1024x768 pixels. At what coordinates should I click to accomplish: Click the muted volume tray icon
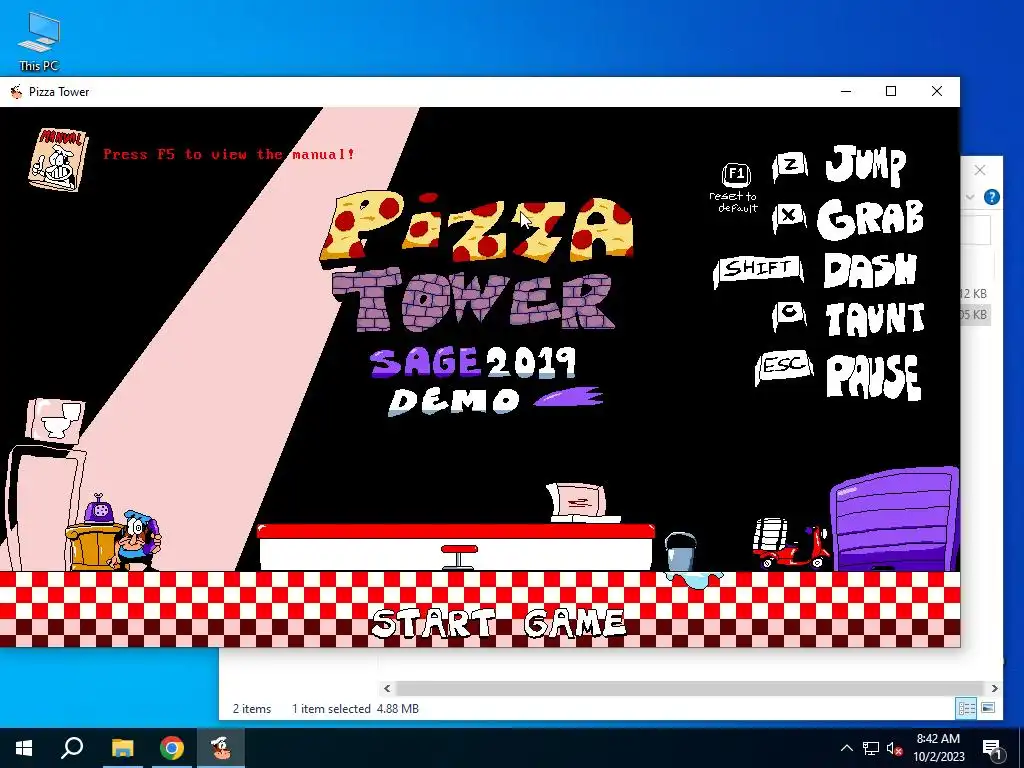[894, 748]
